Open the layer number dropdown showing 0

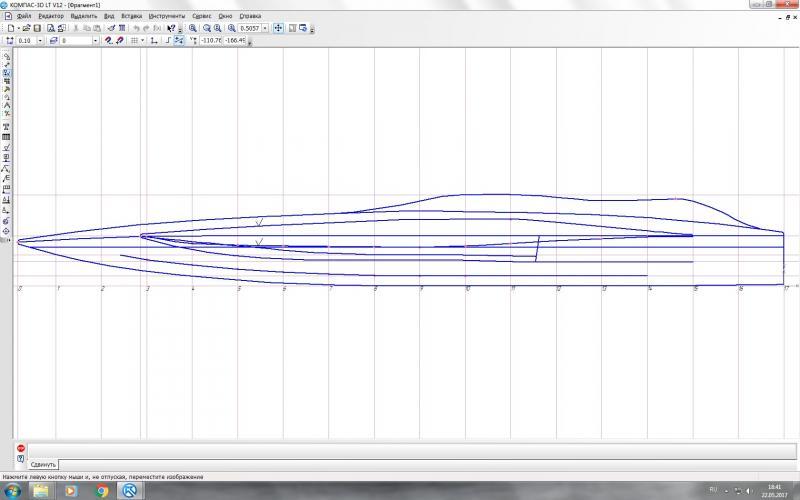click(x=96, y=41)
